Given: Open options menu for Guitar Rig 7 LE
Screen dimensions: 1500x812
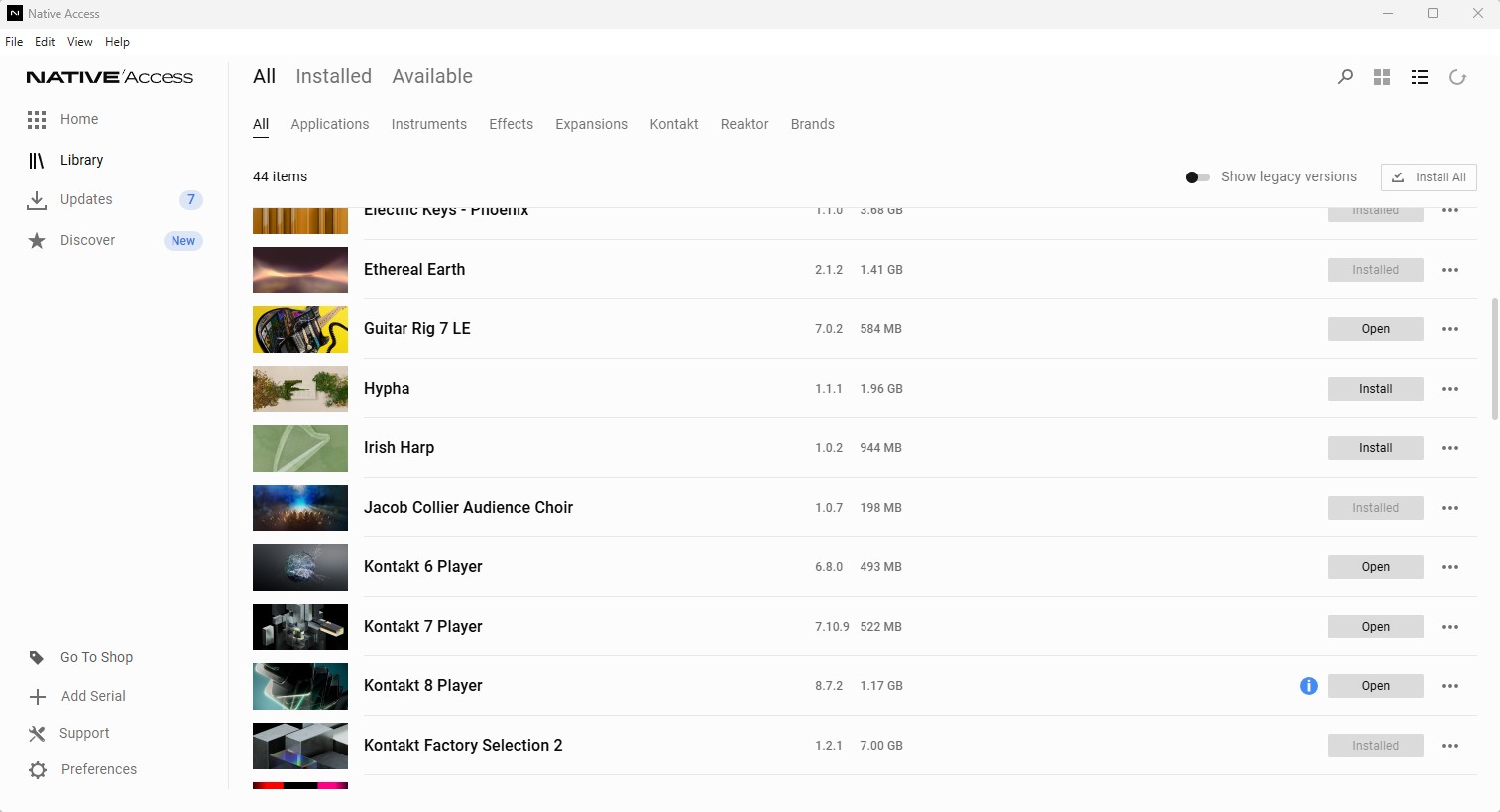Looking at the screenshot, I should [1450, 328].
